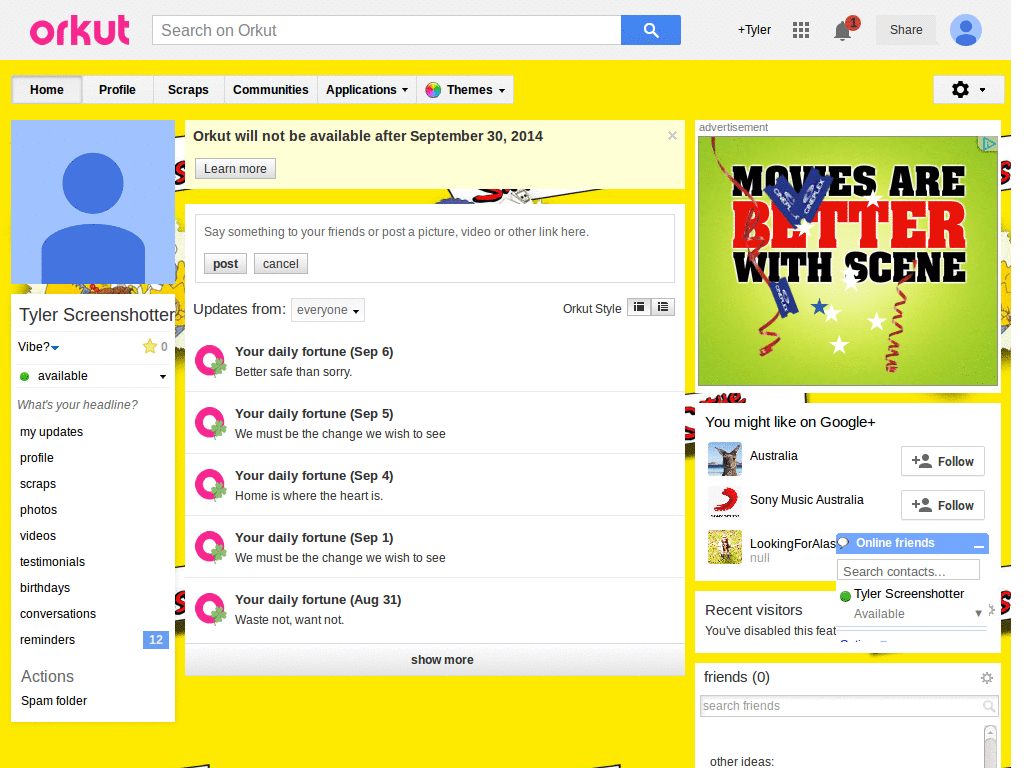
Task: Click the blue search magnifier button
Action: coord(650,30)
